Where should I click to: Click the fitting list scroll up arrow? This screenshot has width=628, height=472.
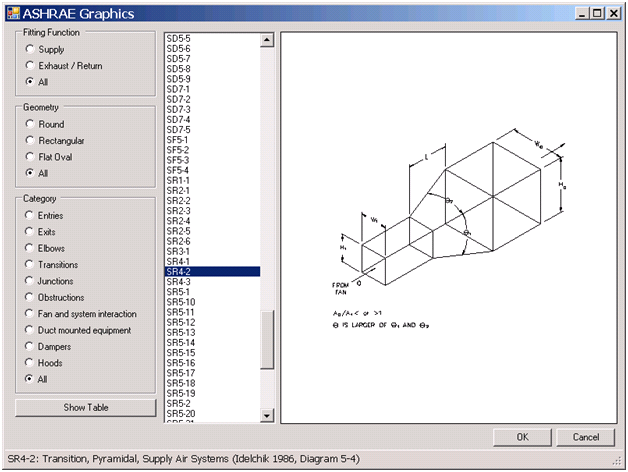[267, 40]
